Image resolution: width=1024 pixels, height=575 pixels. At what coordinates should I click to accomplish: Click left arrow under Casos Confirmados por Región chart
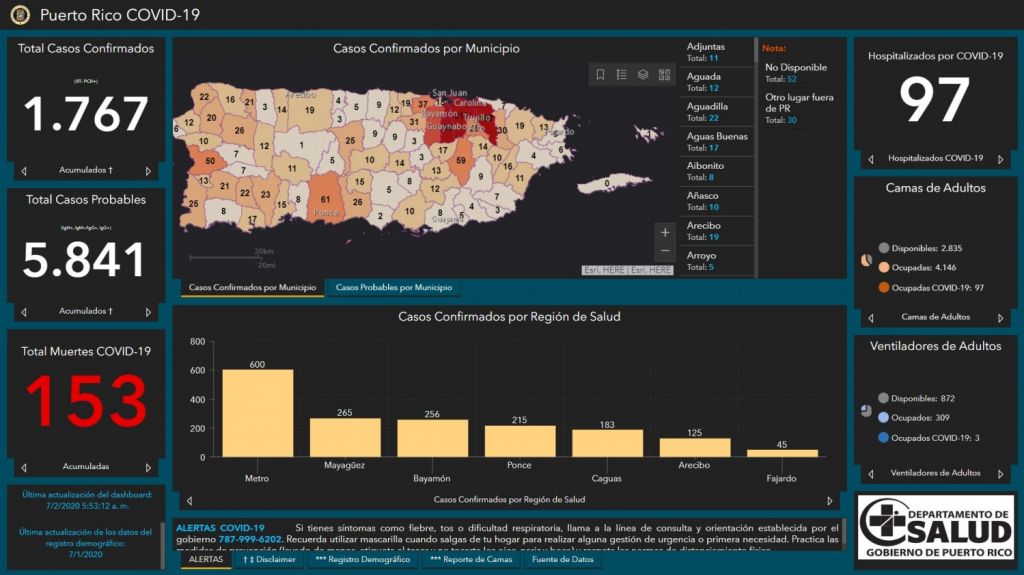(x=189, y=500)
